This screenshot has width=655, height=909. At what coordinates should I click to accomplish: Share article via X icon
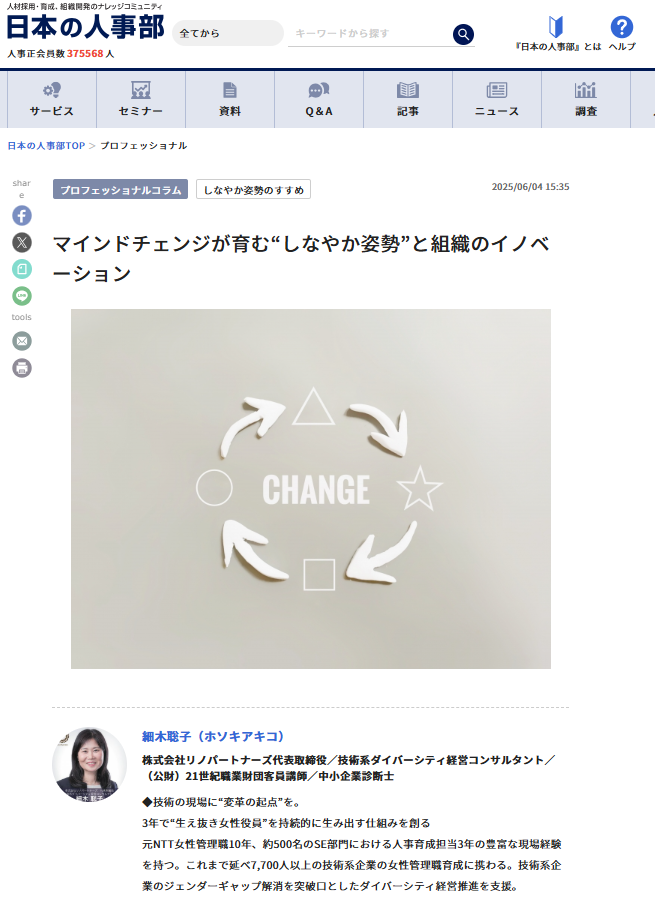pyautogui.click(x=22, y=242)
